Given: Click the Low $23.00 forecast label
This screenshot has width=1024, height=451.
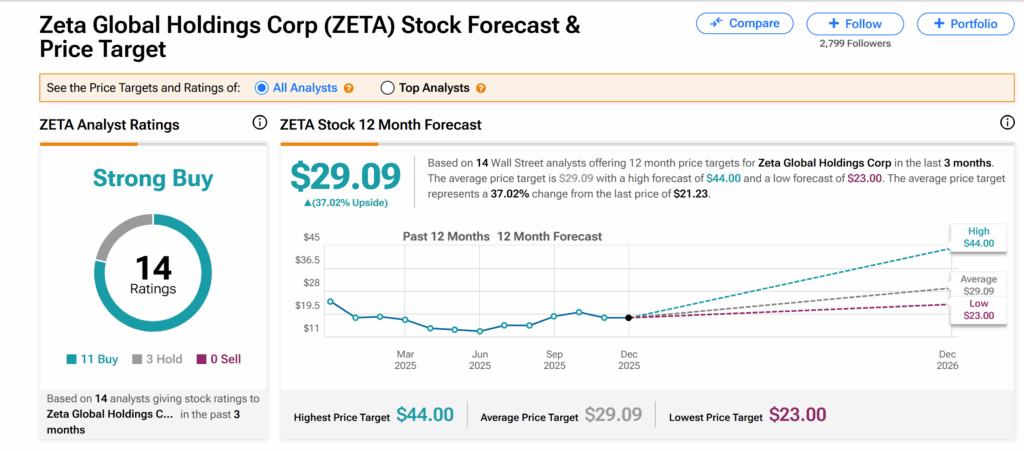Looking at the screenshot, I should (x=978, y=309).
